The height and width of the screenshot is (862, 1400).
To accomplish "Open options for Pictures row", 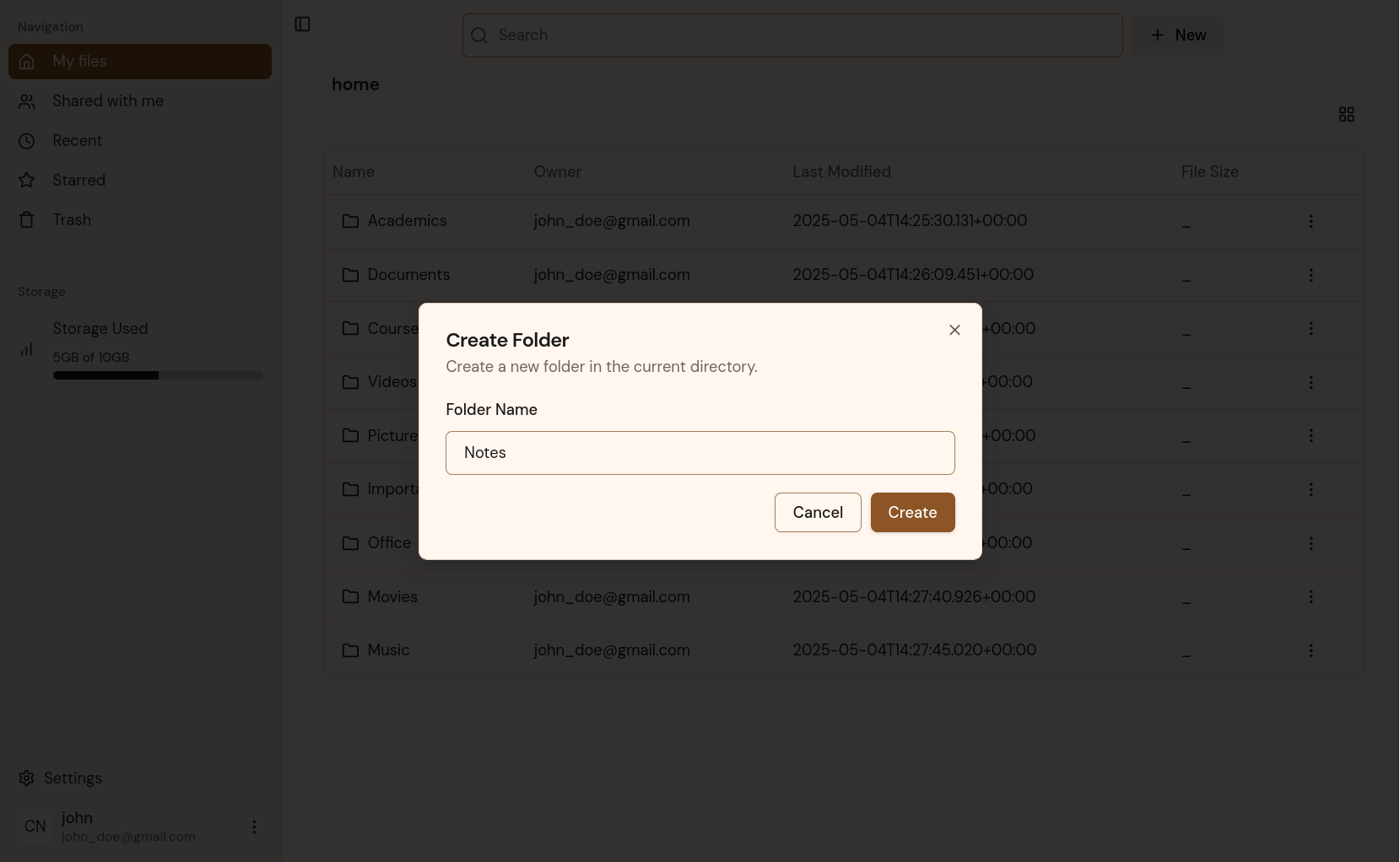I will click(1311, 436).
